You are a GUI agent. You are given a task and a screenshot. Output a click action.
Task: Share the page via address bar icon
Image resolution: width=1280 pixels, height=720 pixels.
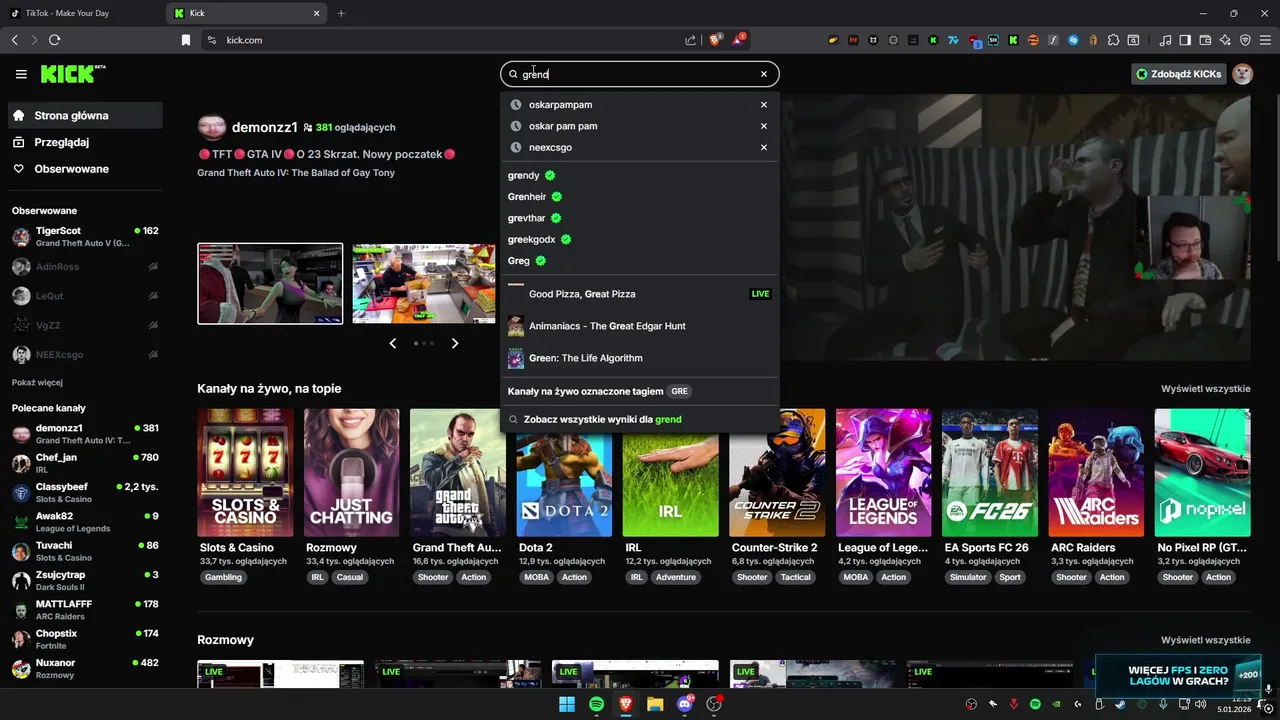pyautogui.click(x=690, y=40)
